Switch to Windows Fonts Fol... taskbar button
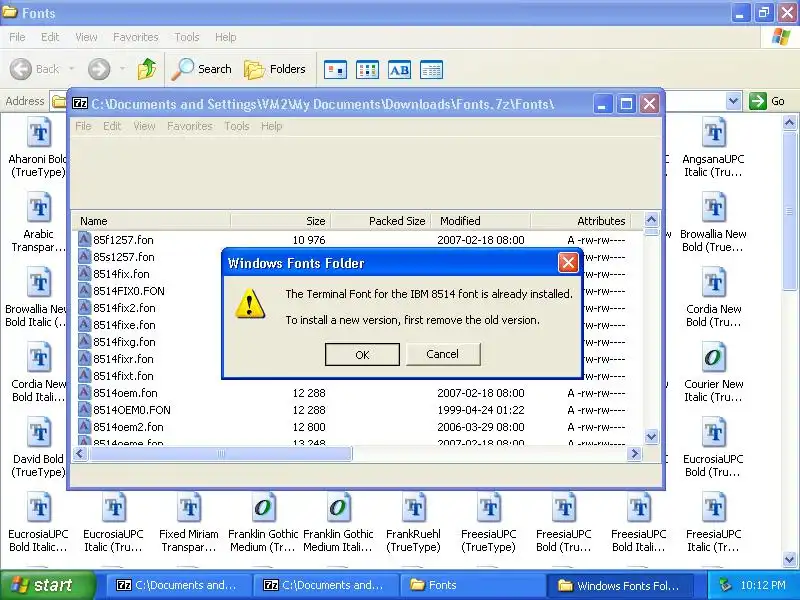Viewport: 800px width, 600px height. pyautogui.click(x=620, y=585)
